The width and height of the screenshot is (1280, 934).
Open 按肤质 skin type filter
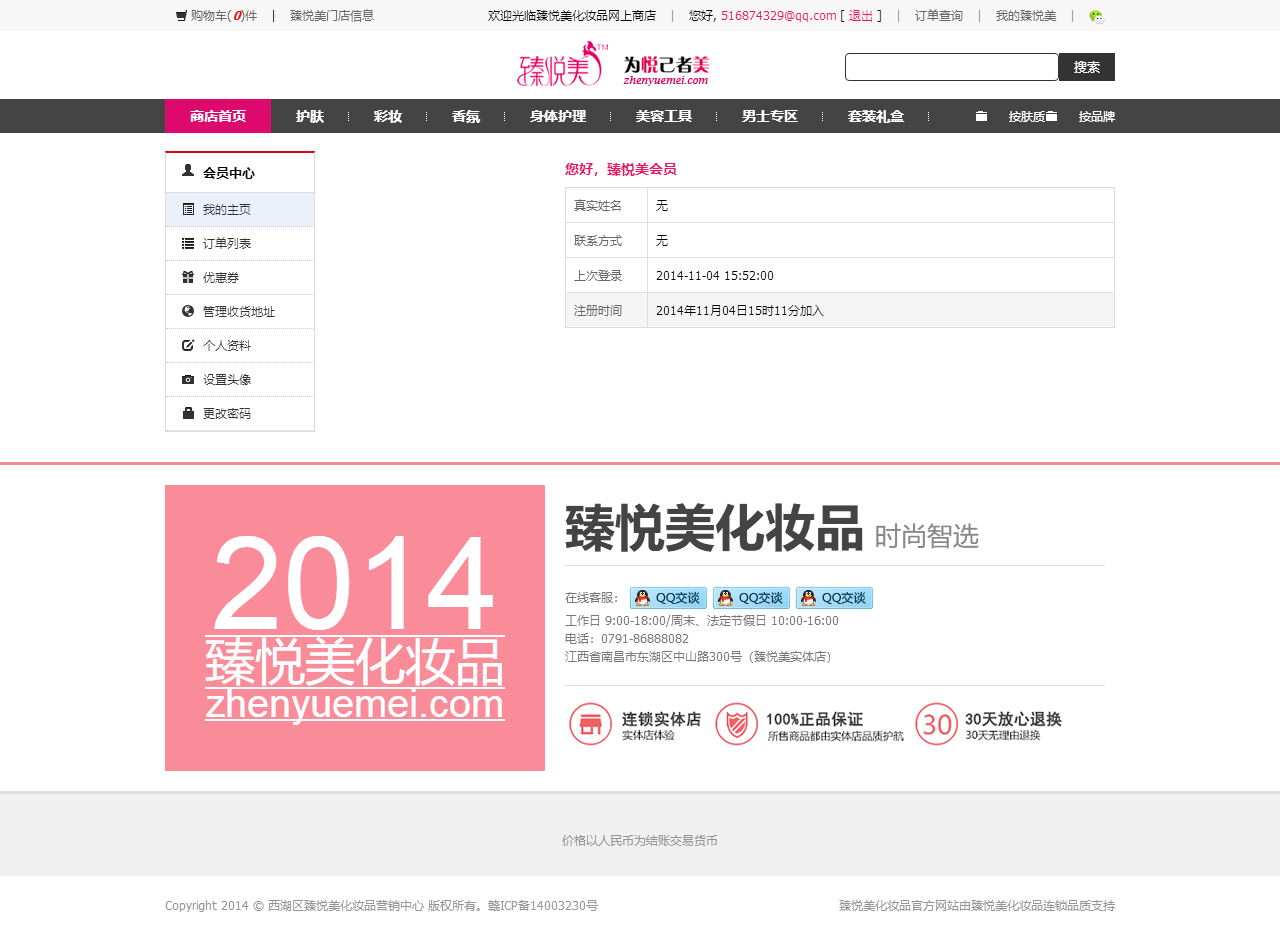[1026, 117]
